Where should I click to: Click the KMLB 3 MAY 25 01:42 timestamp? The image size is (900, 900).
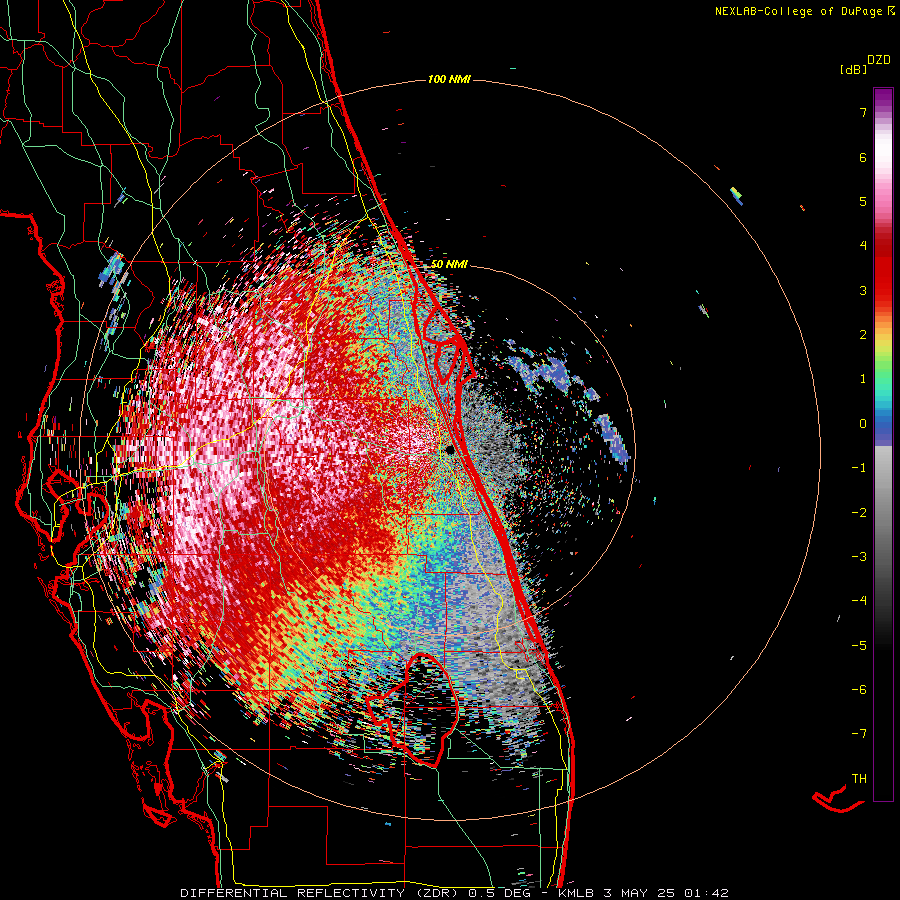(x=643, y=893)
